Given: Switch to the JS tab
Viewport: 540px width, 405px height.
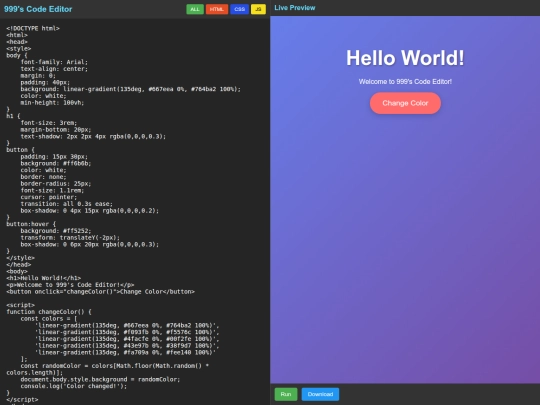Looking at the screenshot, I should [x=258, y=9].
